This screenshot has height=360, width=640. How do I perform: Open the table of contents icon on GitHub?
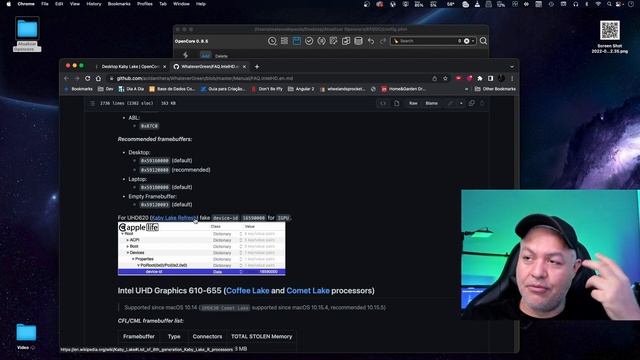coord(92,103)
